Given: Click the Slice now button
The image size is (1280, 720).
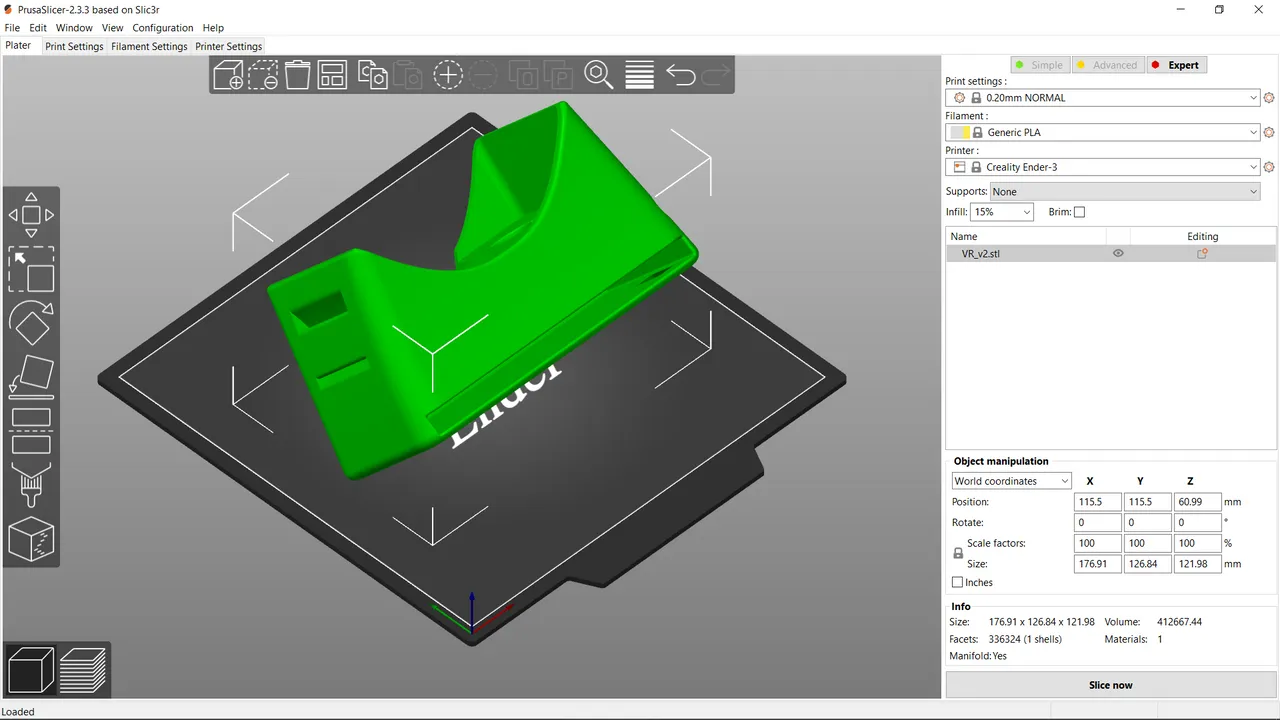Looking at the screenshot, I should (1110, 685).
